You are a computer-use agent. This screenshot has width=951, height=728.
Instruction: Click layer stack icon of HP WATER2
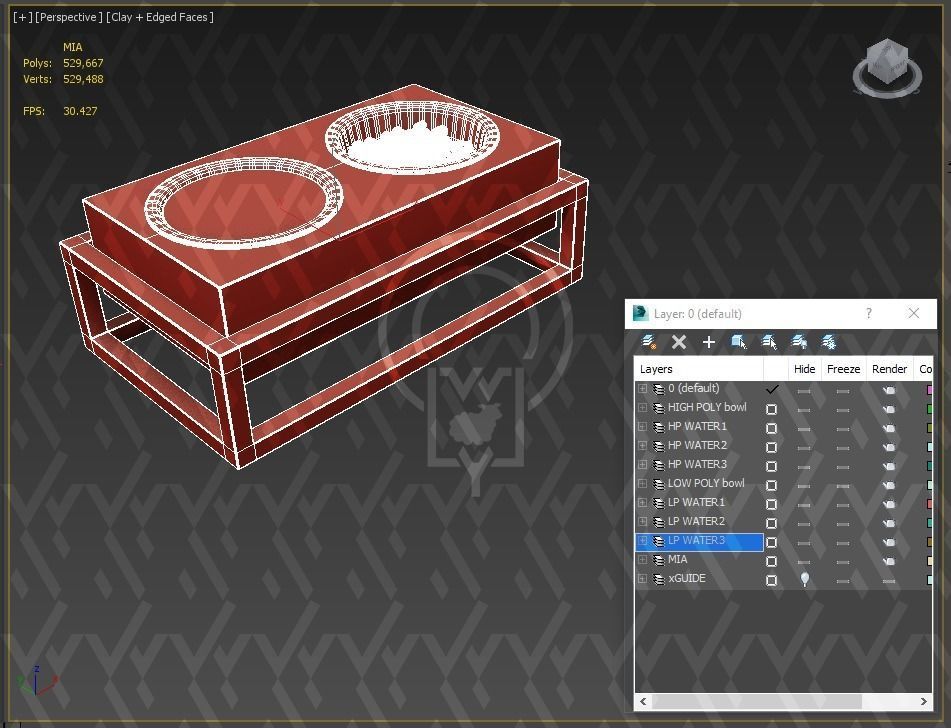click(x=659, y=446)
